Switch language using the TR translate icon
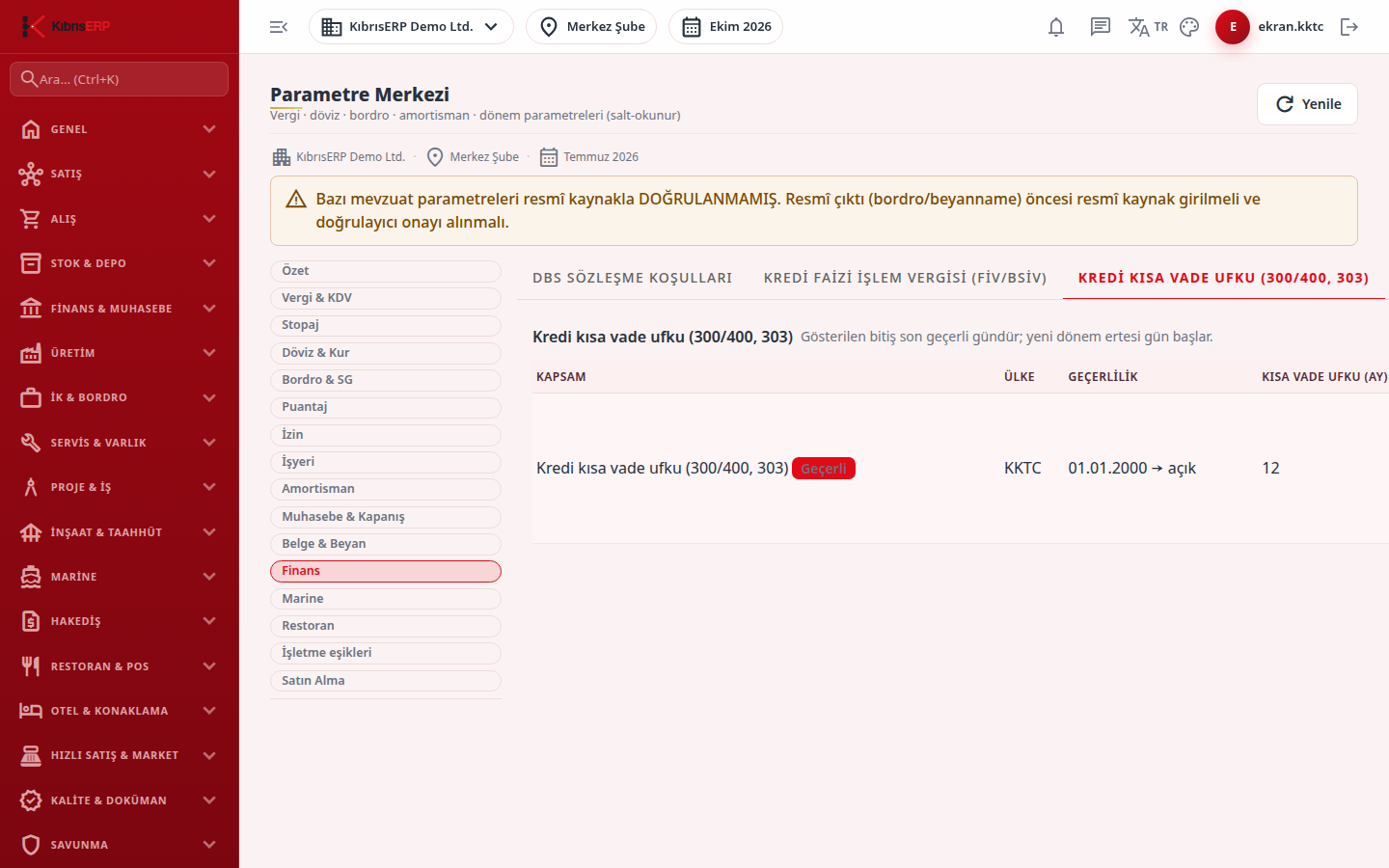 click(1148, 27)
